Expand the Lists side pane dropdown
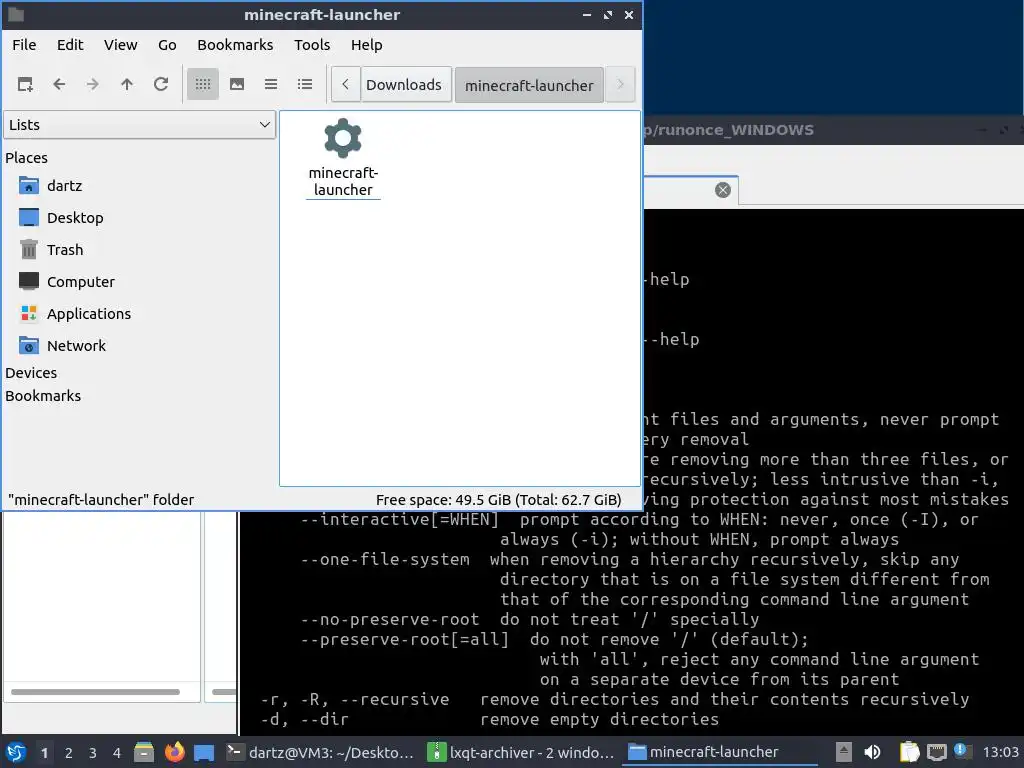This screenshot has width=1024, height=768. (139, 125)
